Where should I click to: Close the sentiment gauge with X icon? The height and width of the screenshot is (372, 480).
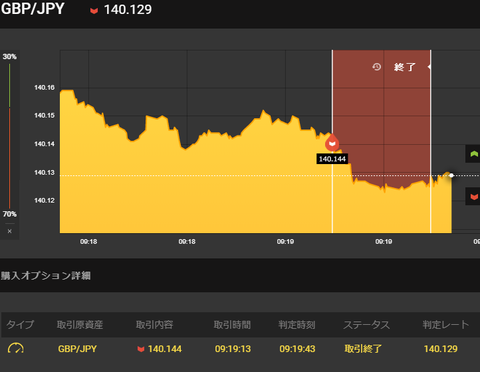pyautogui.click(x=10, y=231)
